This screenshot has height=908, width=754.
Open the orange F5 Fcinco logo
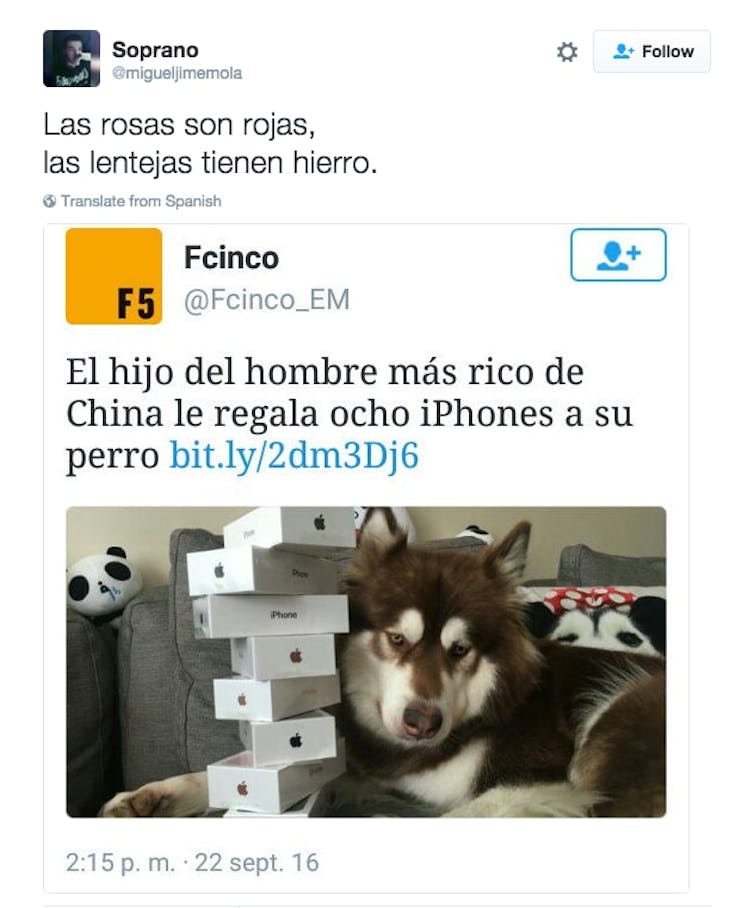coord(114,276)
